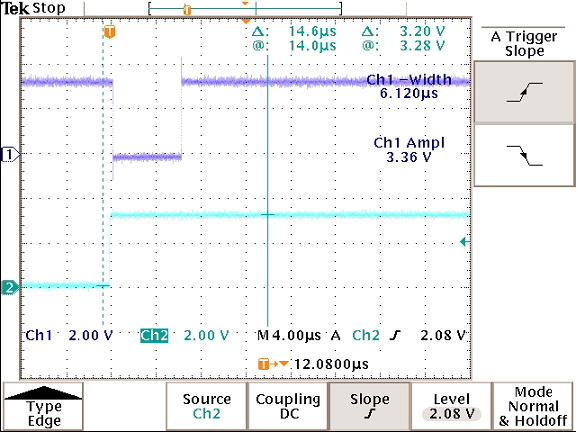Click the Ch1 ground reference marker

[x=10, y=154]
